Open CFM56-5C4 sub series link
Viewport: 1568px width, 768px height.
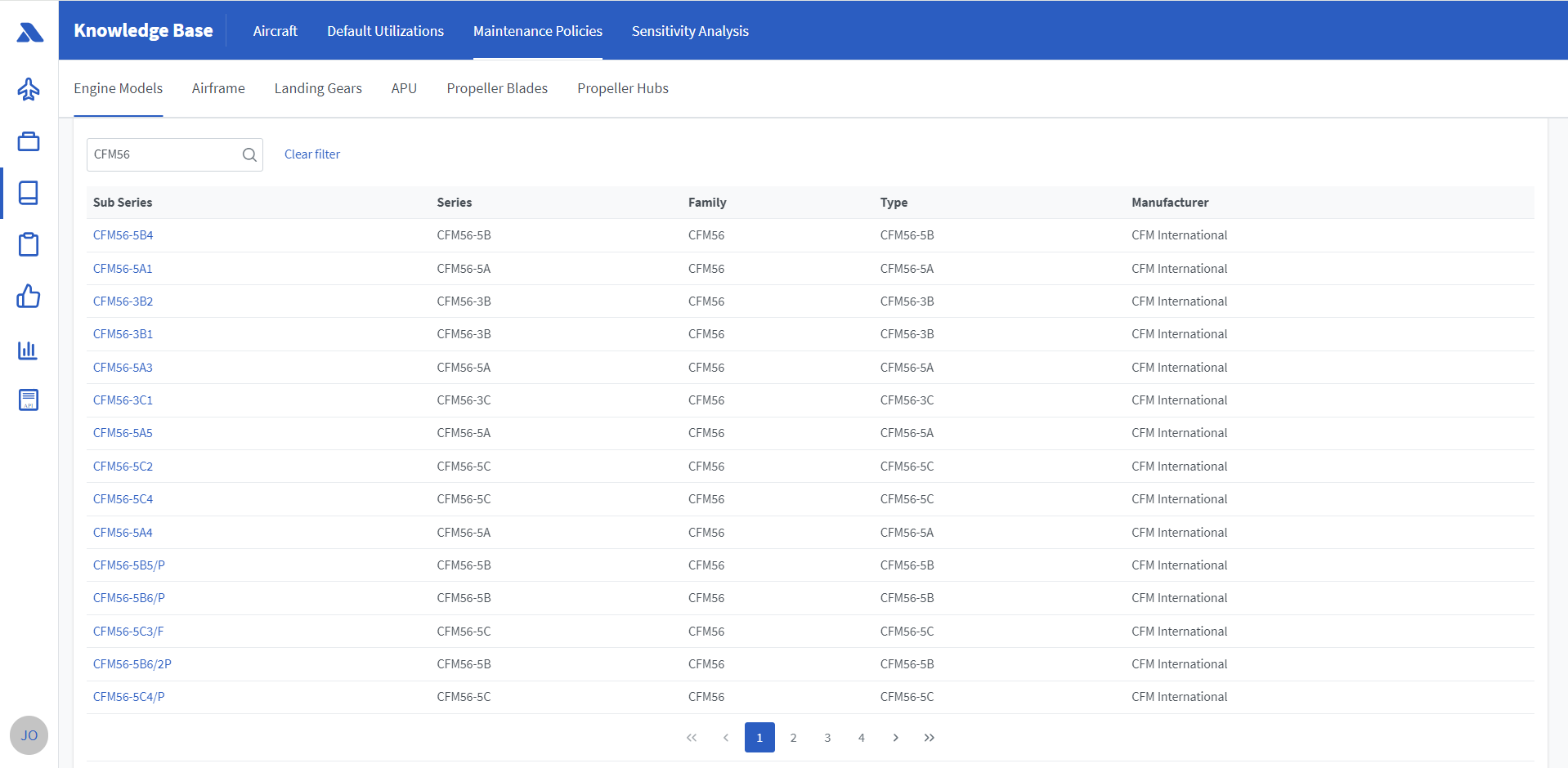pos(123,499)
